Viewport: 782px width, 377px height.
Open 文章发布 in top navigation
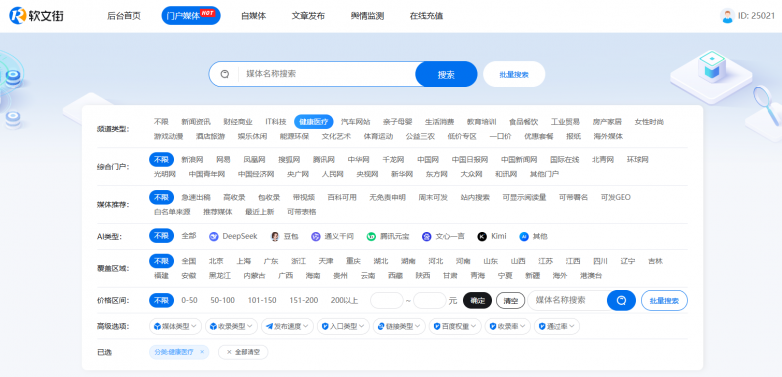pyautogui.click(x=308, y=16)
